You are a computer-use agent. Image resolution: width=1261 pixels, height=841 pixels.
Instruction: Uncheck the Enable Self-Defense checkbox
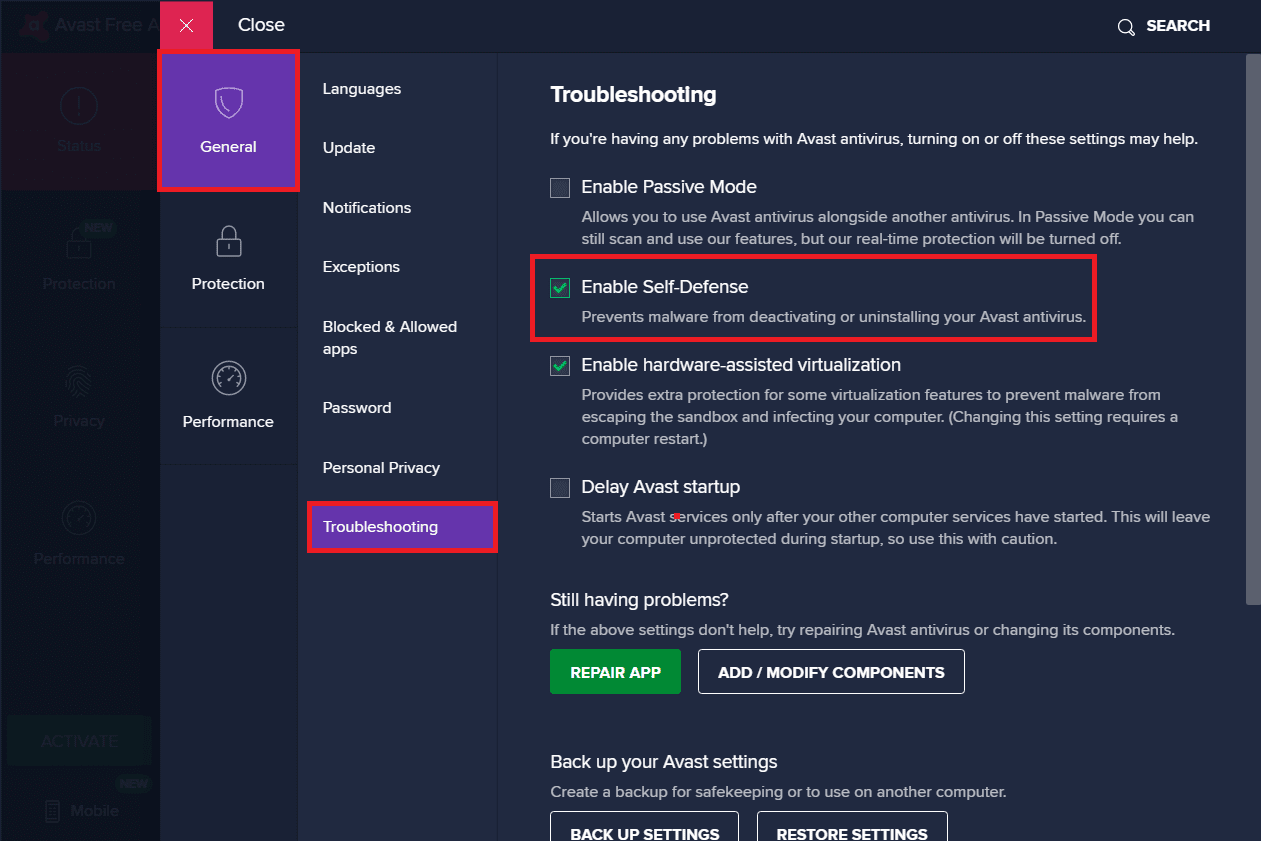pos(560,288)
